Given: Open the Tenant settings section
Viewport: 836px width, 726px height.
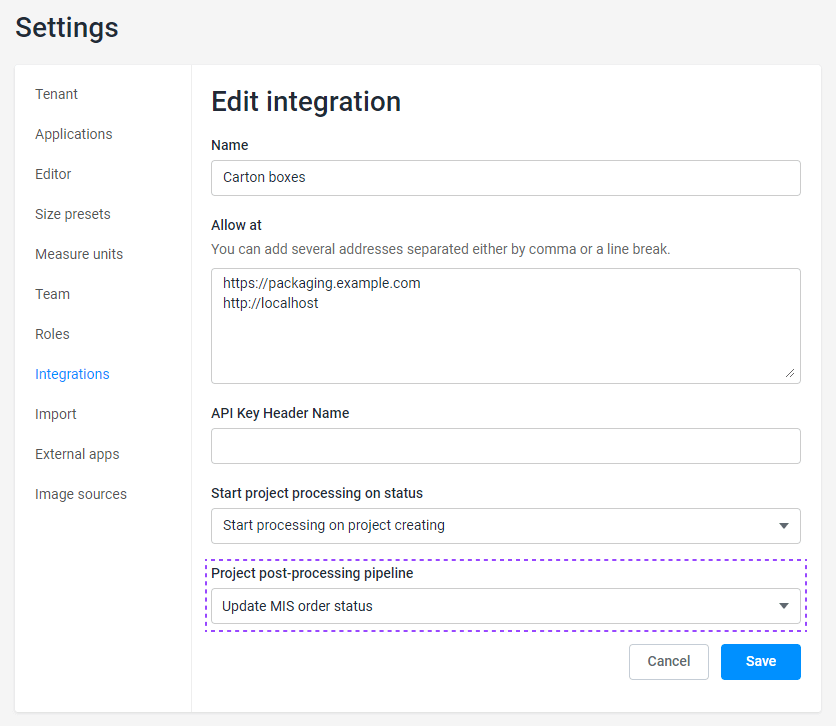Looking at the screenshot, I should [56, 94].
